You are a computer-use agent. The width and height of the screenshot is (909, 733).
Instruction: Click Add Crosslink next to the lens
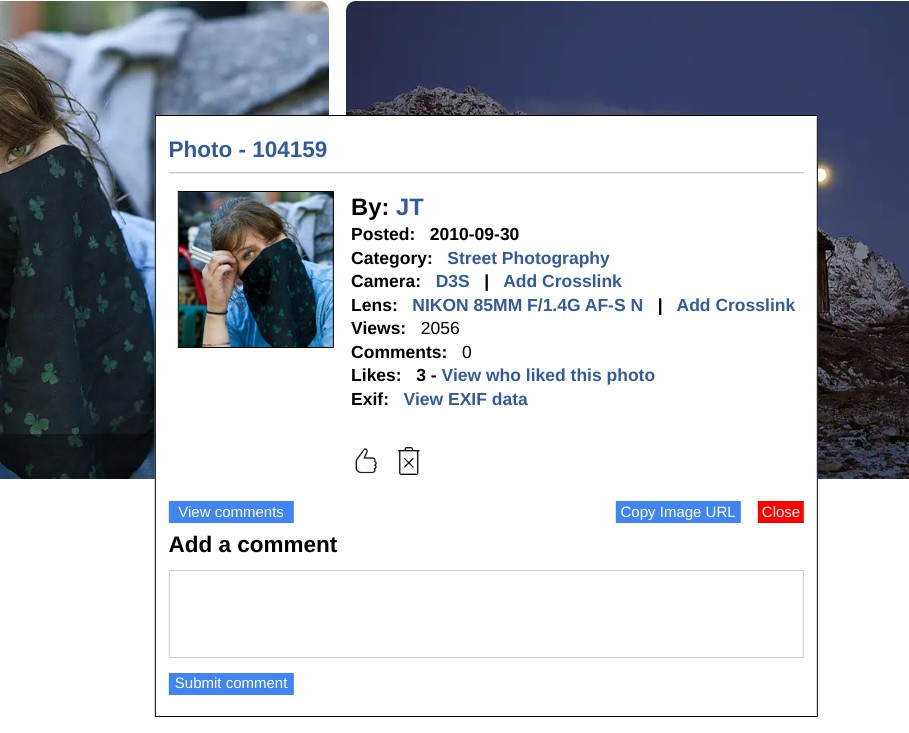click(x=736, y=305)
